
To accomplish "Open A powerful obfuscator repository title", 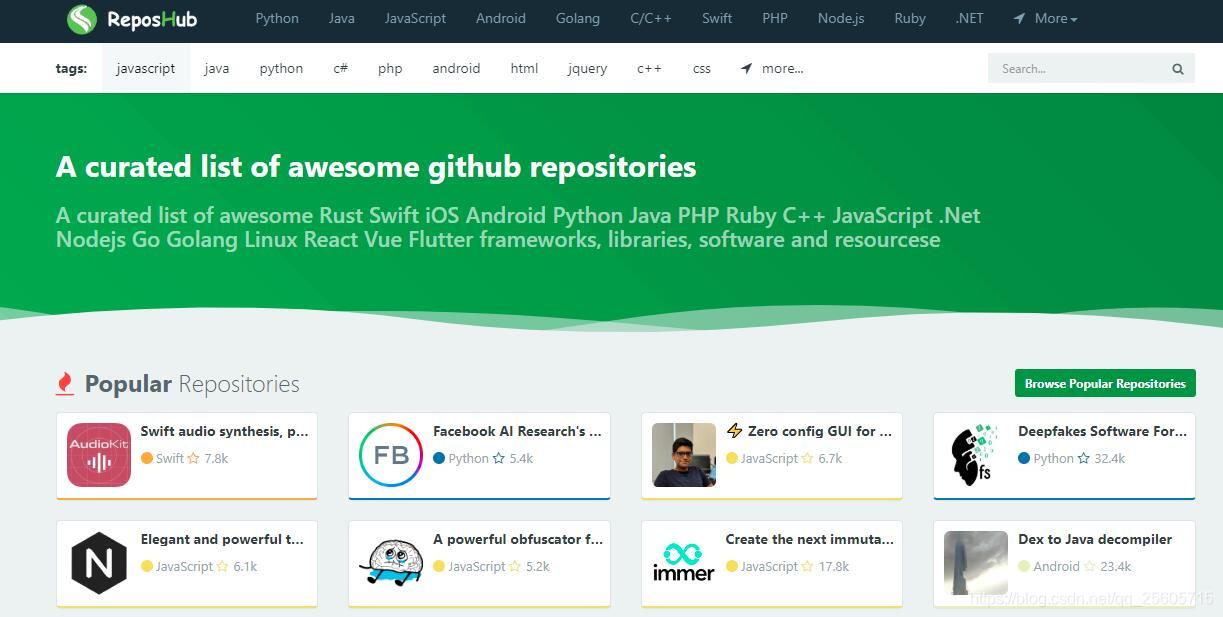I will (x=518, y=539).
